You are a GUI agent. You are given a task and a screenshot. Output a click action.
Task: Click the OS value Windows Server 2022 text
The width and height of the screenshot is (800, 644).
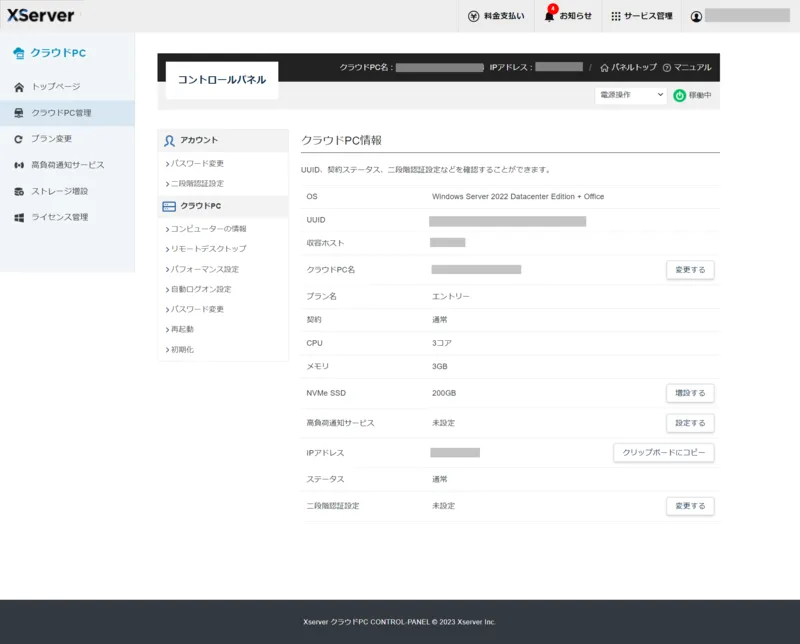pos(518,196)
